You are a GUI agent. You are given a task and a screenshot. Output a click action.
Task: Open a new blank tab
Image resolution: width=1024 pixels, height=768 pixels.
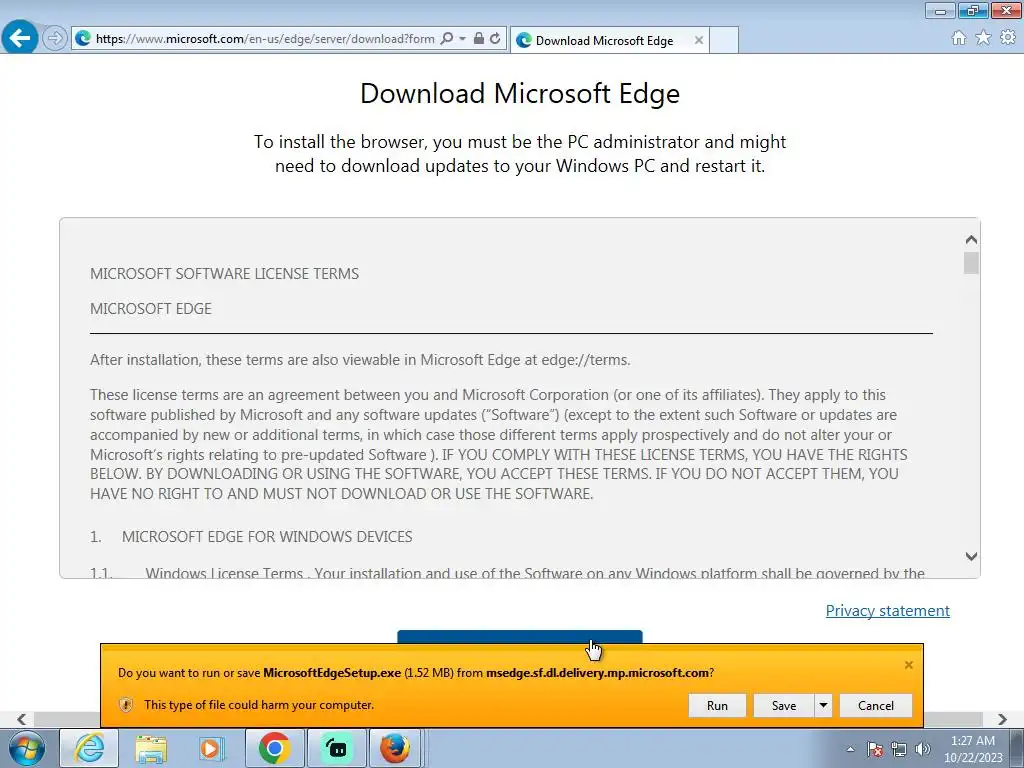(724, 40)
